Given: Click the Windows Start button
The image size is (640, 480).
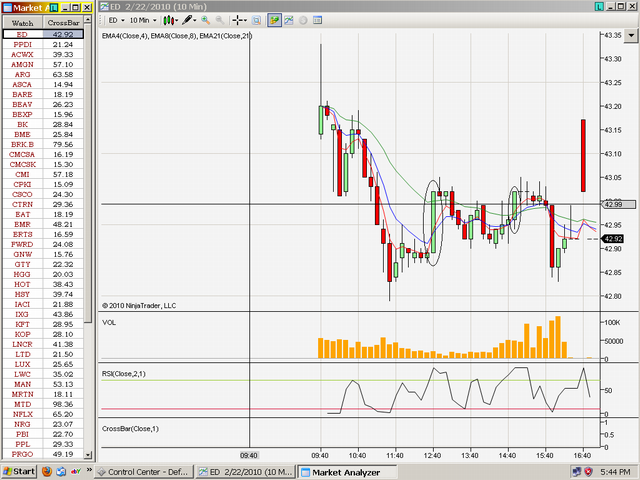Looking at the screenshot, I should point(18,471).
